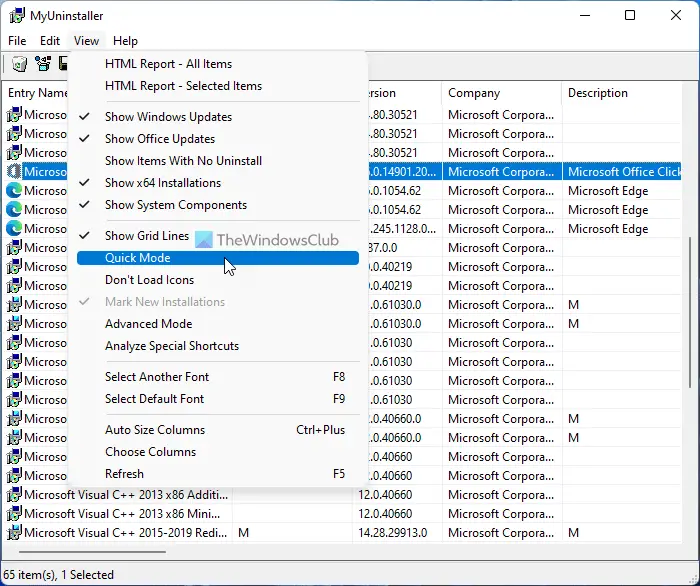Click the MyUninstaller title bar app icon
This screenshot has height=586, width=700.
(x=17, y=16)
